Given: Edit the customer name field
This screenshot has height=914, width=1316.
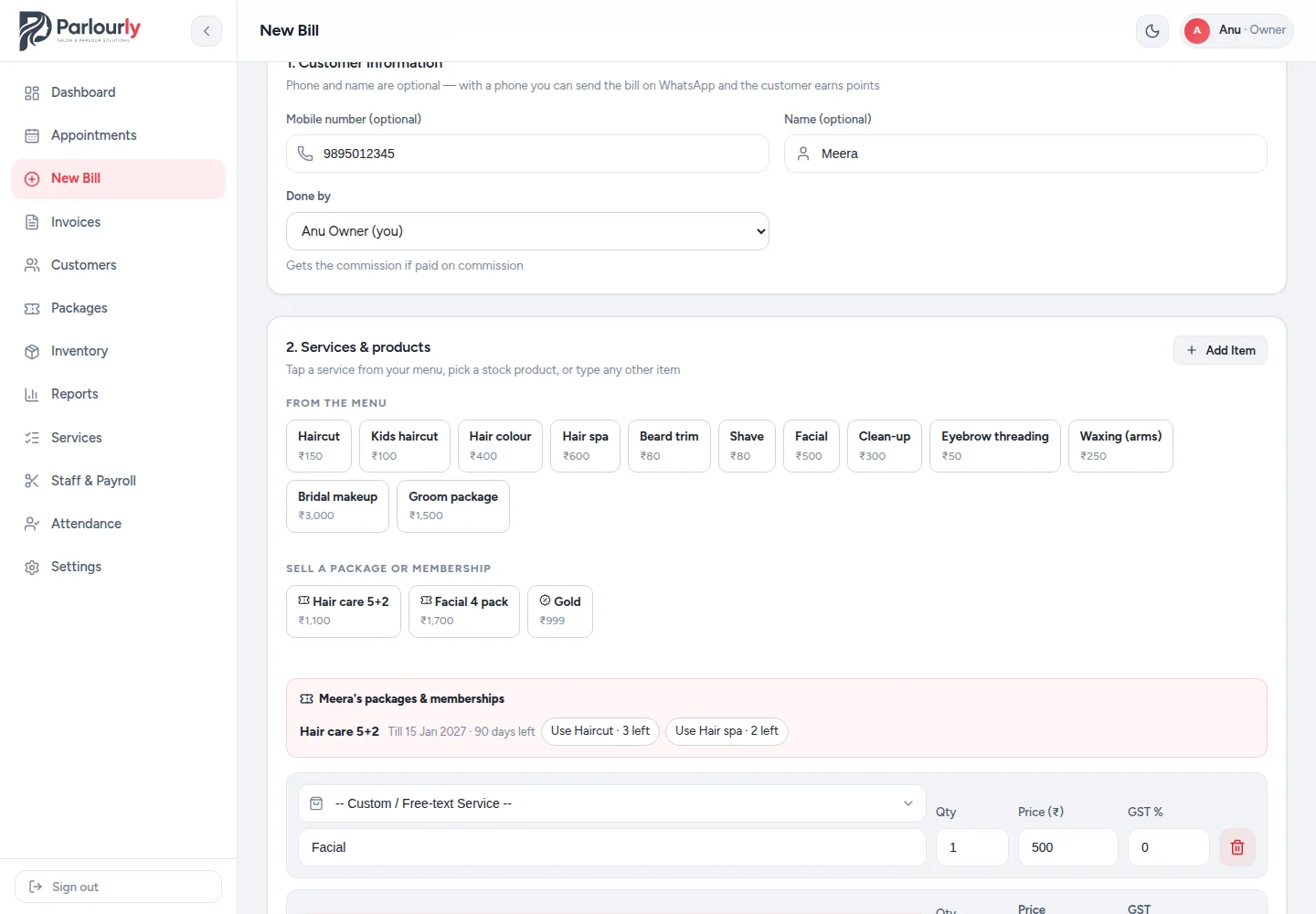Looking at the screenshot, I should [x=1025, y=154].
